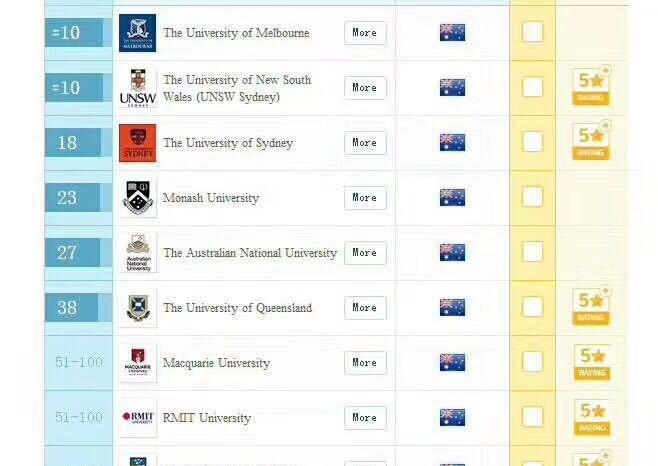
Task: Select the compare checkbox for RMIT University
Action: tap(532, 417)
